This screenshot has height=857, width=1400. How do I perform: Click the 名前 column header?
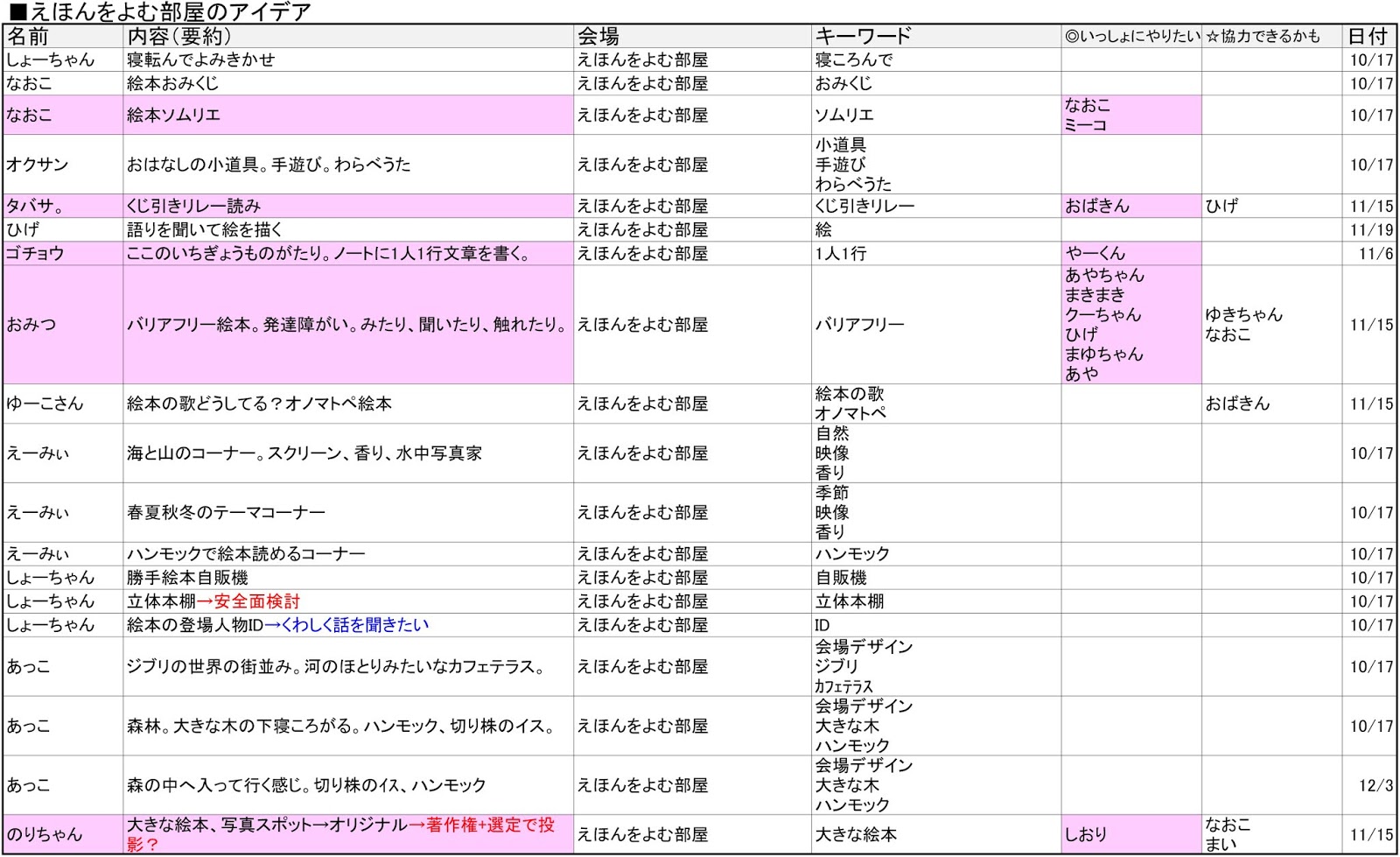coord(63,36)
